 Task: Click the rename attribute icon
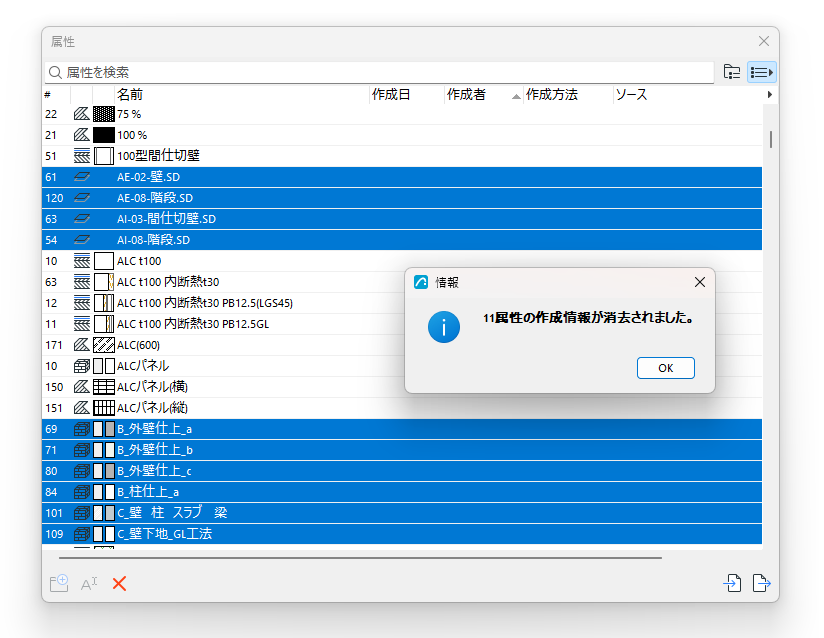tap(89, 583)
